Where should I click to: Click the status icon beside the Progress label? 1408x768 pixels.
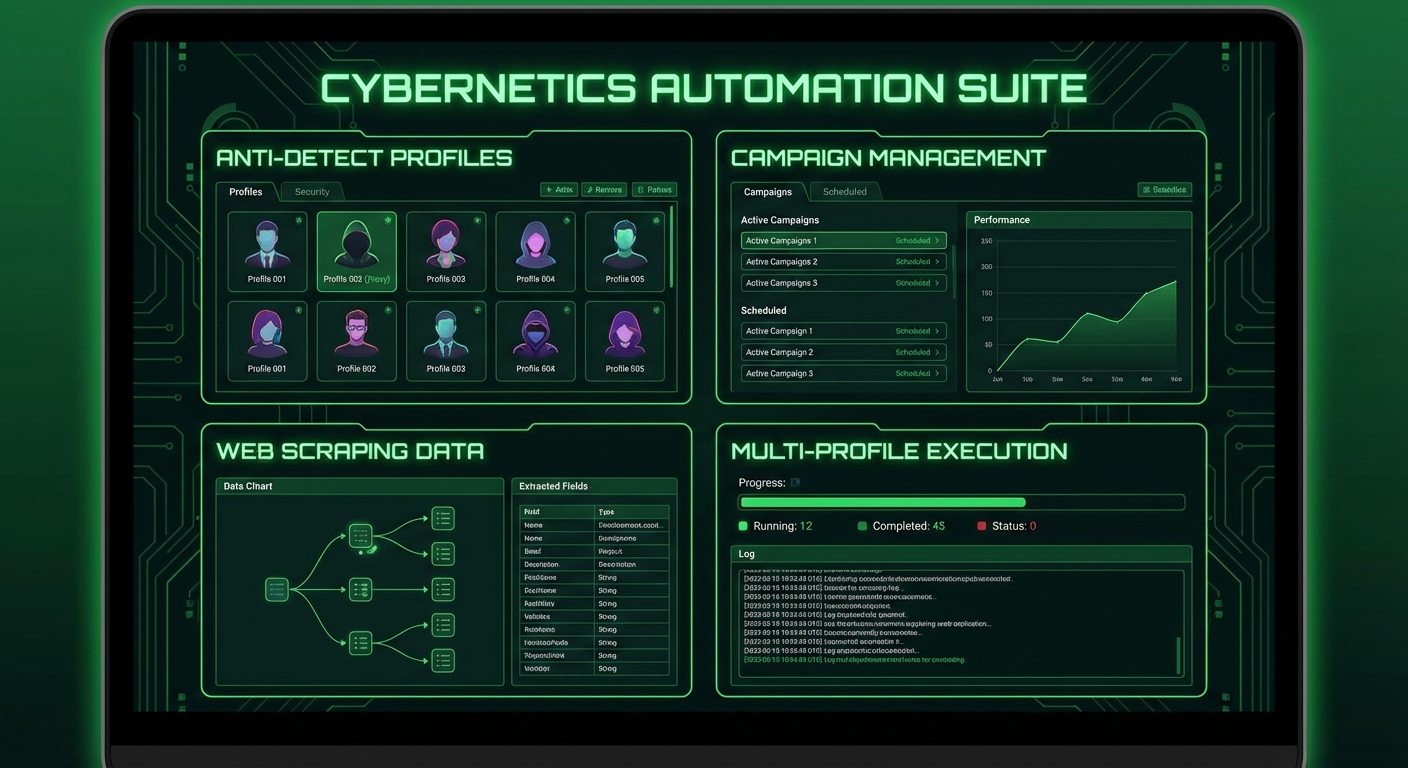796,483
